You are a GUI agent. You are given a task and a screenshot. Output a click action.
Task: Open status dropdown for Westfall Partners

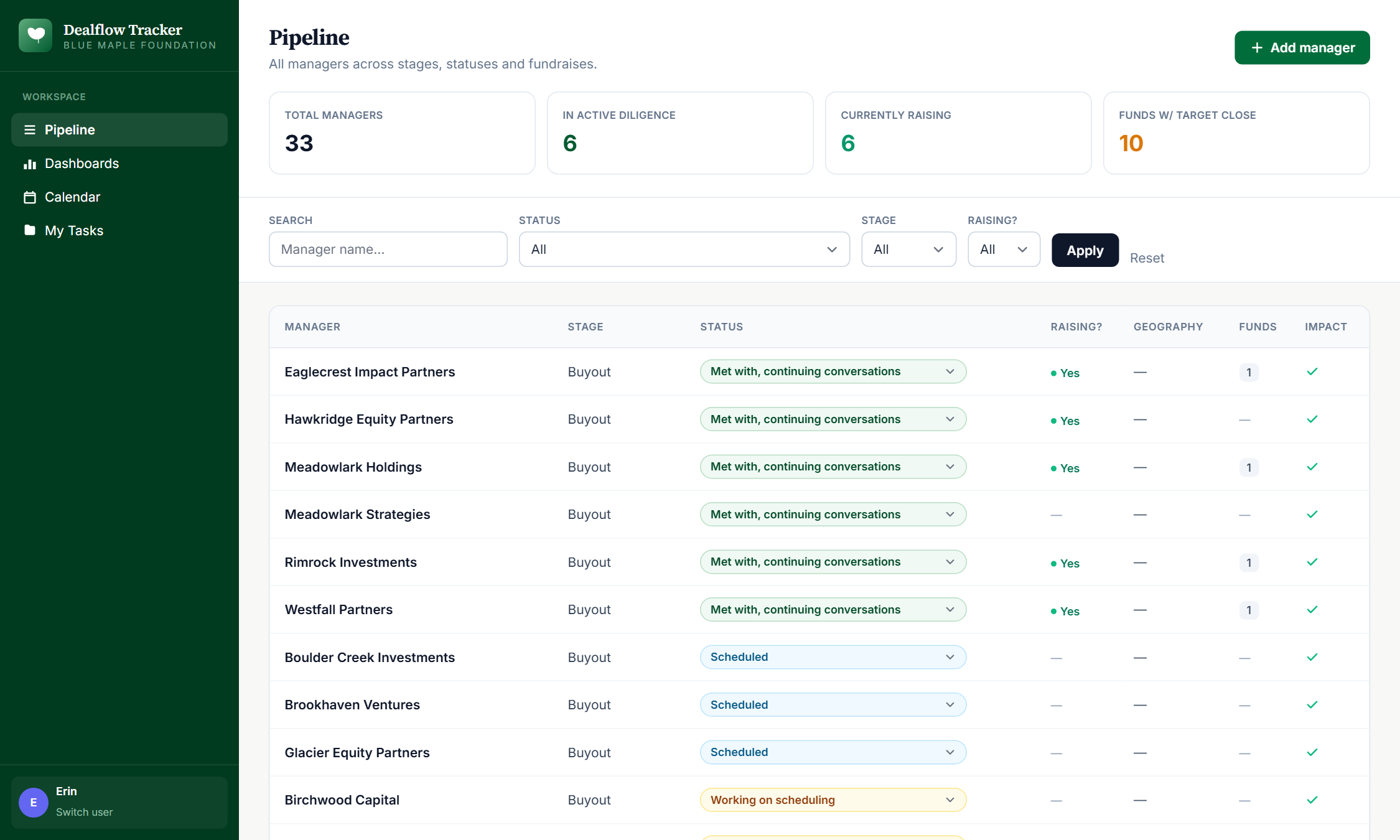coord(833,610)
